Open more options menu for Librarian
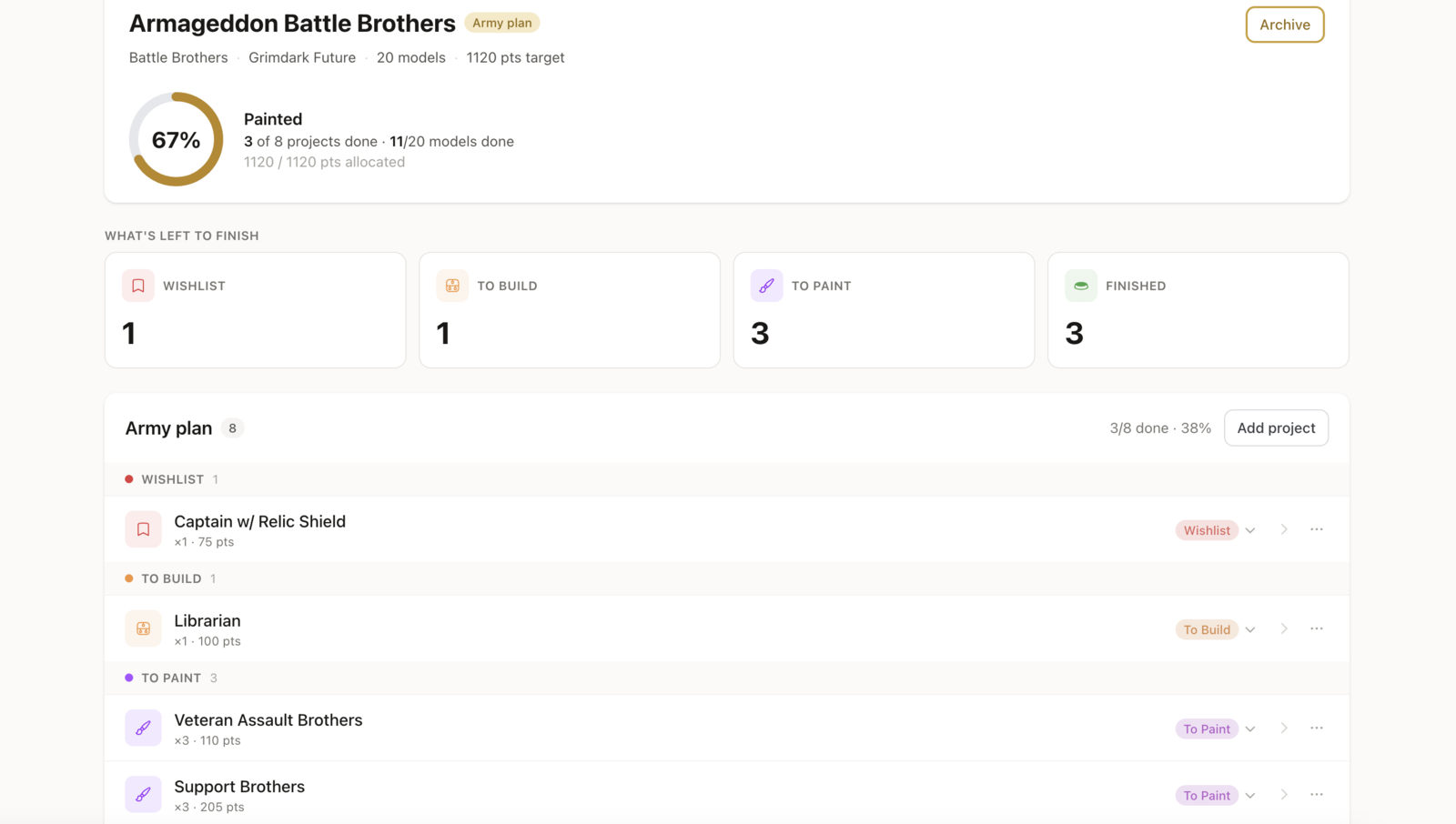The height and width of the screenshot is (824, 1456). pos(1317,628)
